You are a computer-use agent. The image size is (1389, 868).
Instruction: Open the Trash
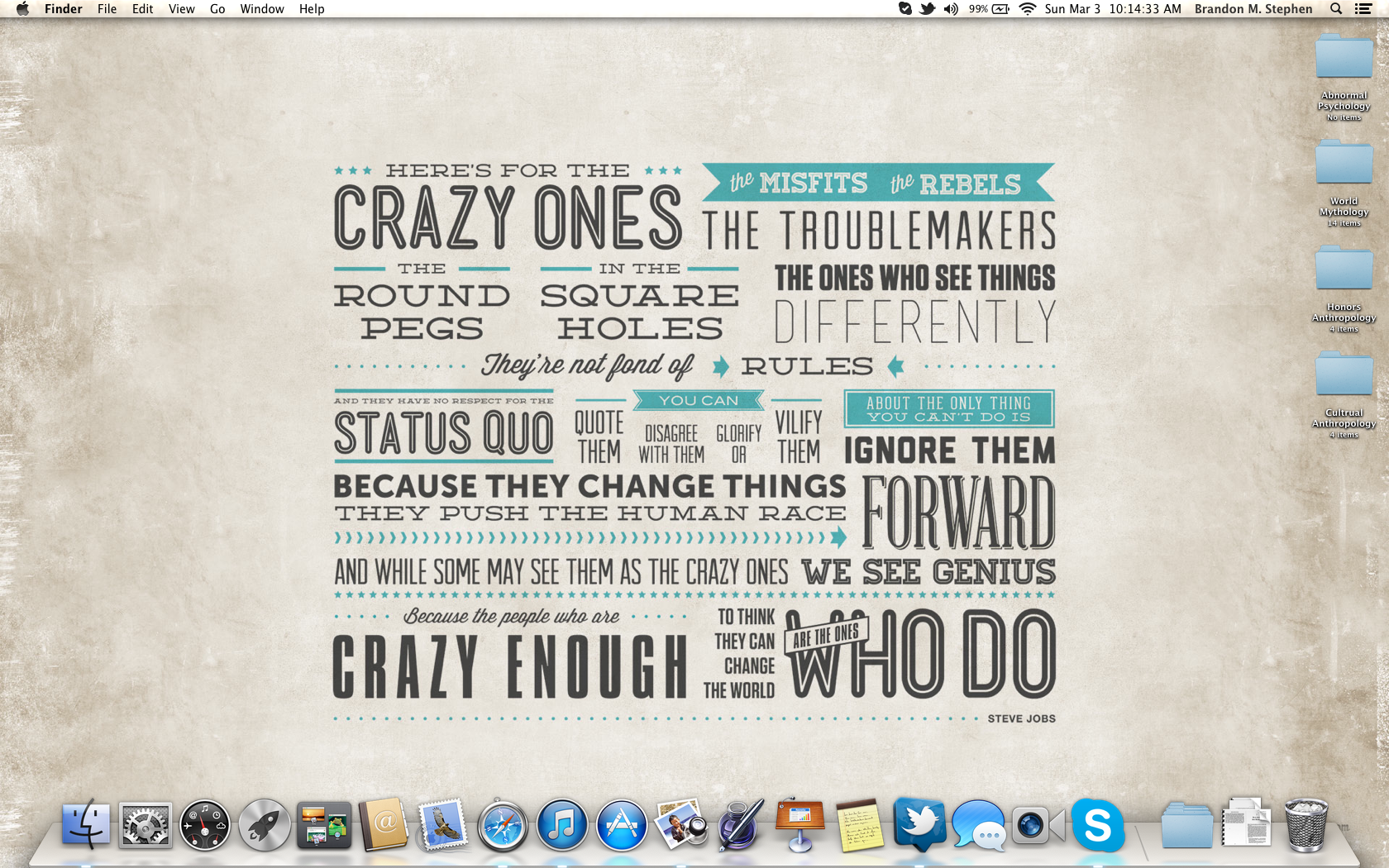pos(1306,825)
